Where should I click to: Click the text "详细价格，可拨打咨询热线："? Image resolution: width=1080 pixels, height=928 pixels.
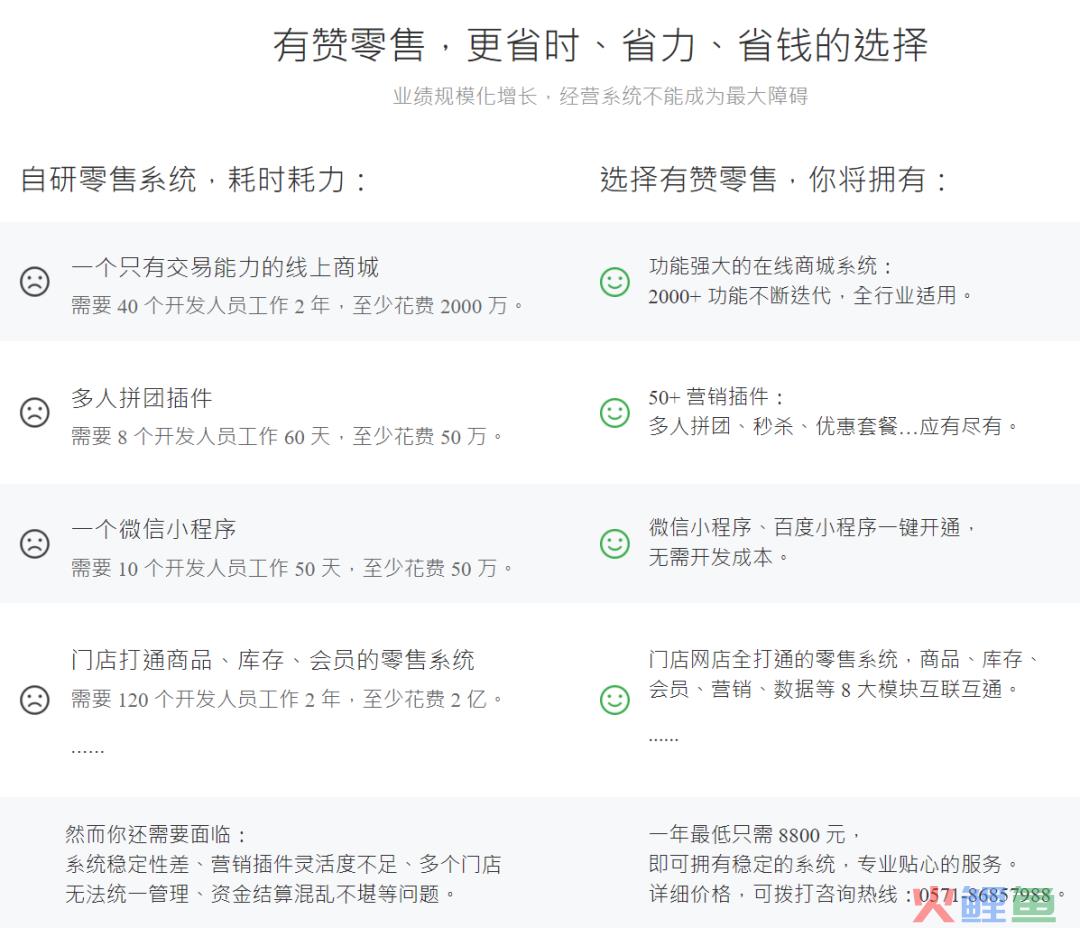tap(782, 894)
